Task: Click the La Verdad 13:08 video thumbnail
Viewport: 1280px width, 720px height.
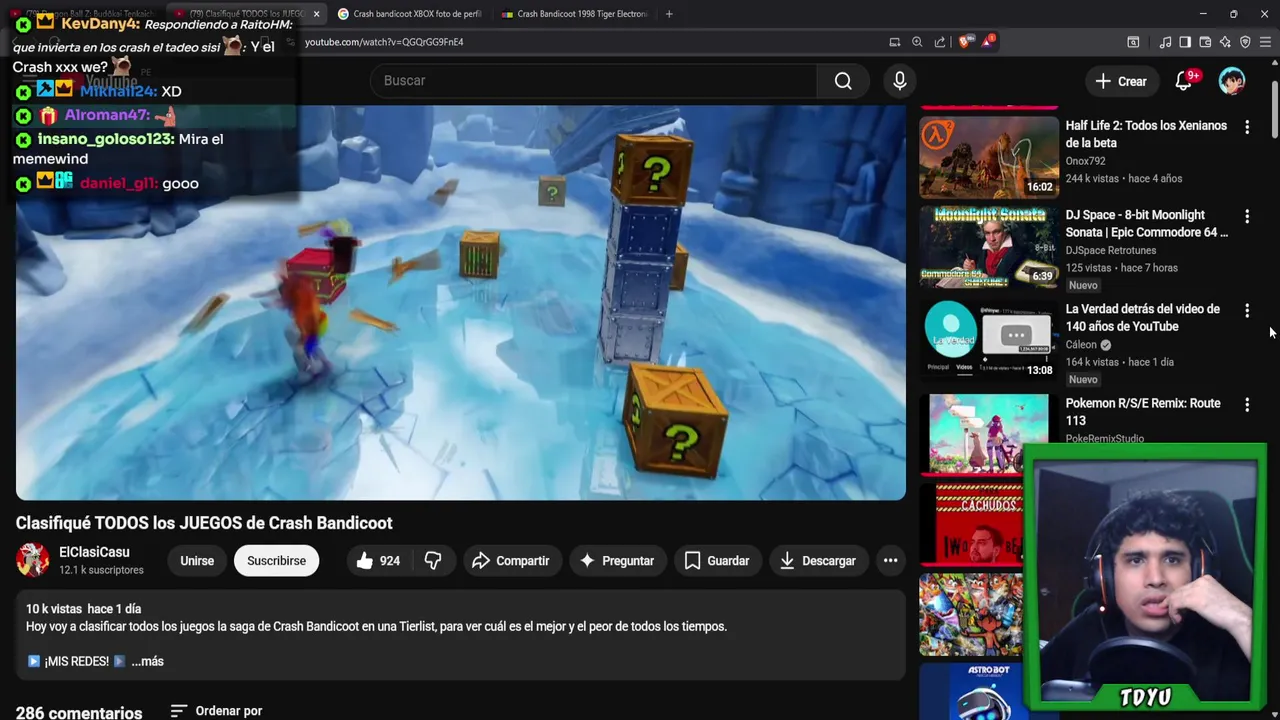Action: [989, 340]
